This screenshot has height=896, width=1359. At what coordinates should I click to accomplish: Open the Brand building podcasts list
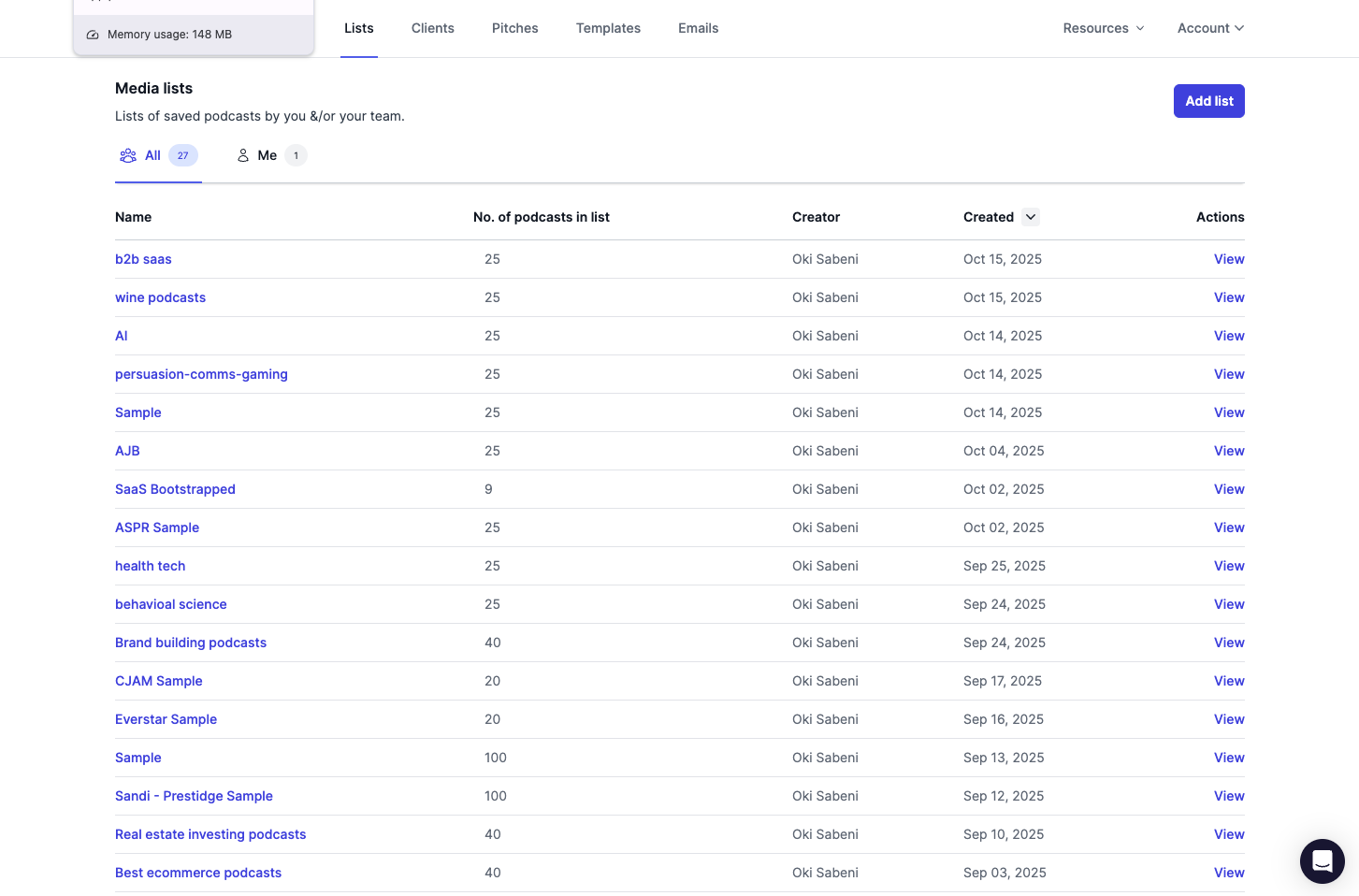pos(191,643)
